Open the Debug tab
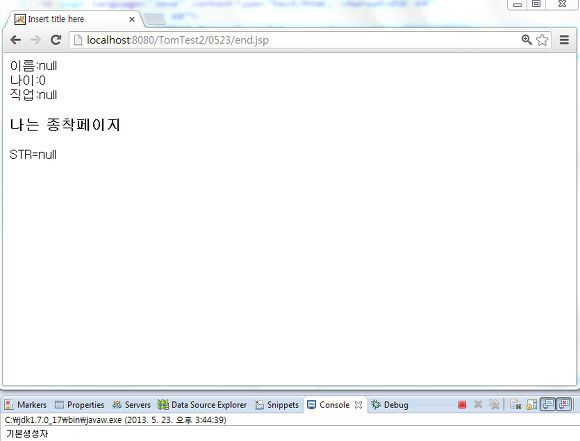Screen dimensions: 580x441 coord(390,405)
